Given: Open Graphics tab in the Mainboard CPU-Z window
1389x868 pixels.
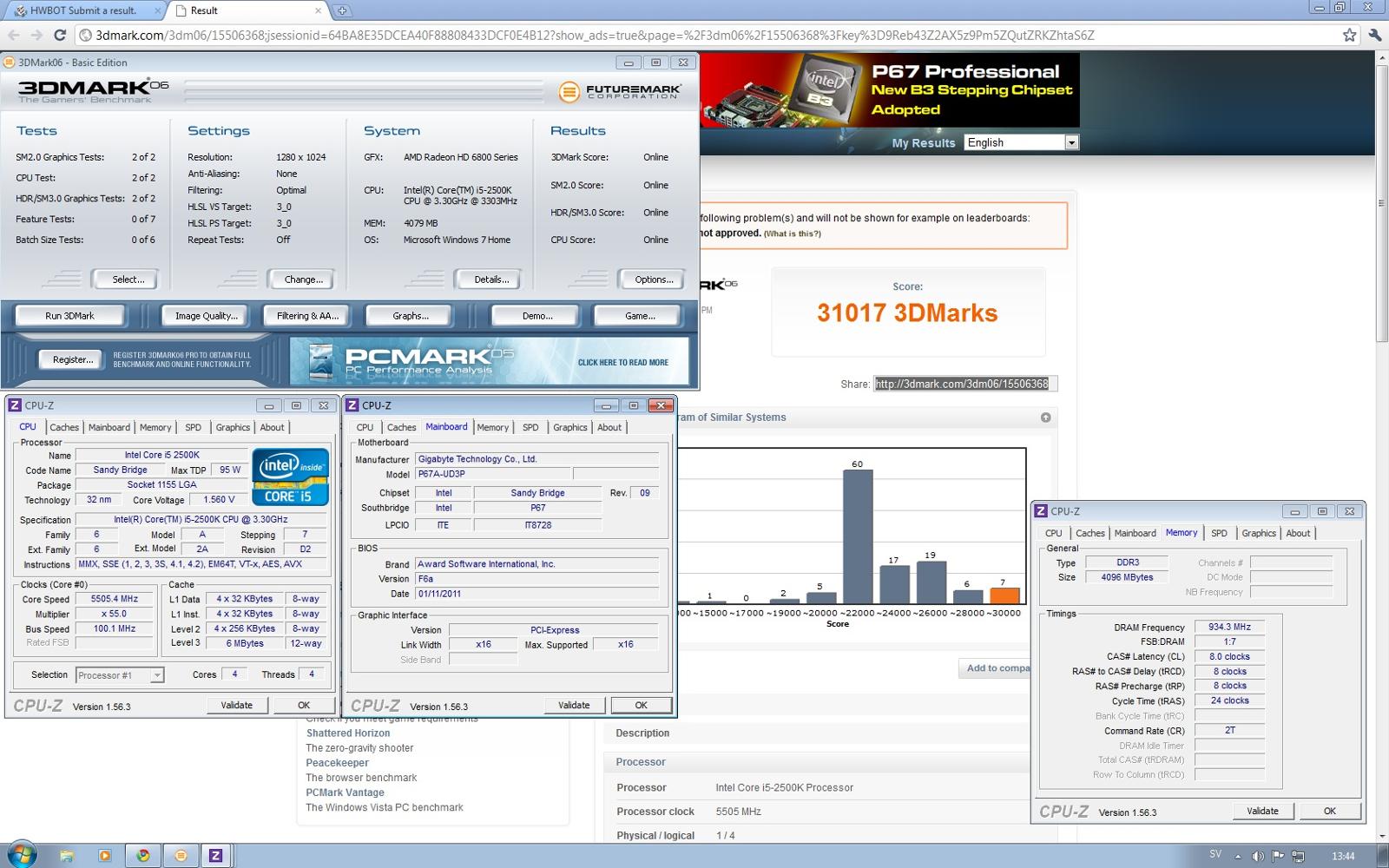Looking at the screenshot, I should (x=569, y=427).
